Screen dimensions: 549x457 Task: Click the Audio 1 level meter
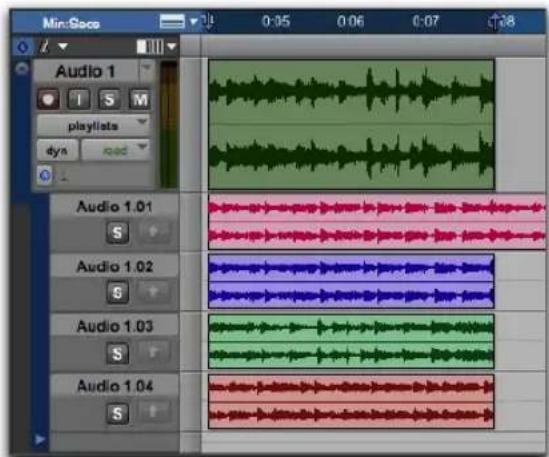(168, 124)
